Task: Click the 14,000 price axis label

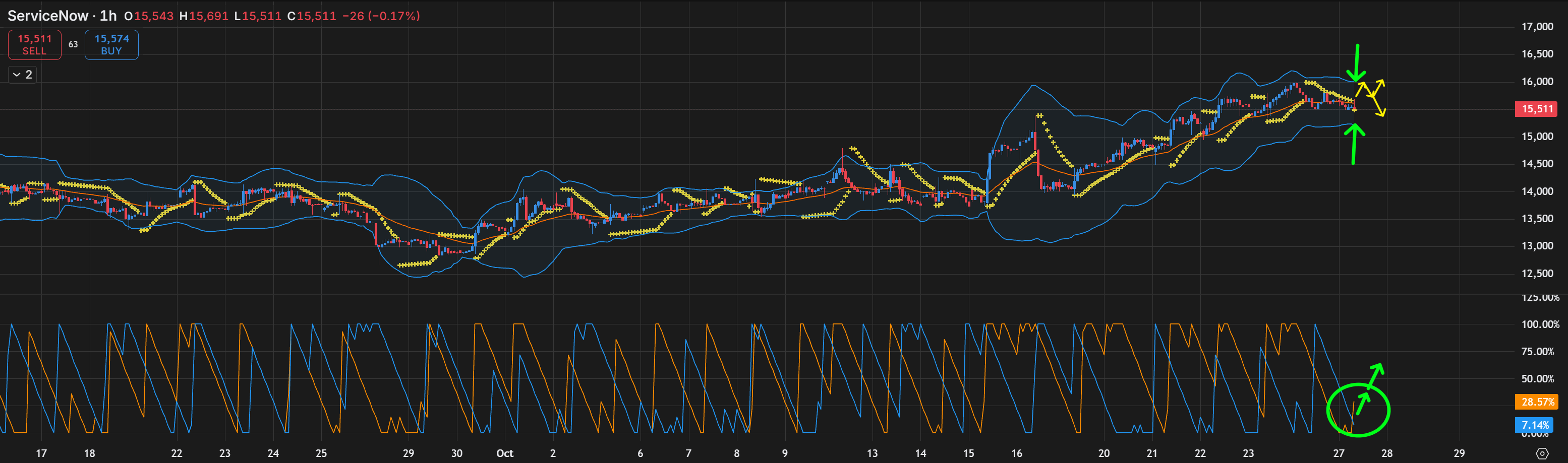Action: (1537, 191)
